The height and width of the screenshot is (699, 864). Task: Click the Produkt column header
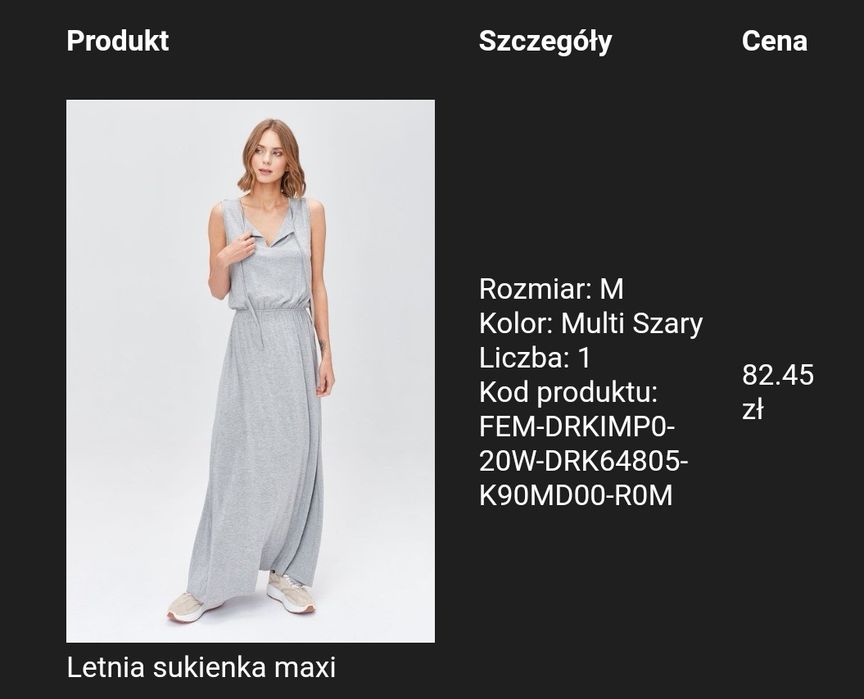point(117,41)
